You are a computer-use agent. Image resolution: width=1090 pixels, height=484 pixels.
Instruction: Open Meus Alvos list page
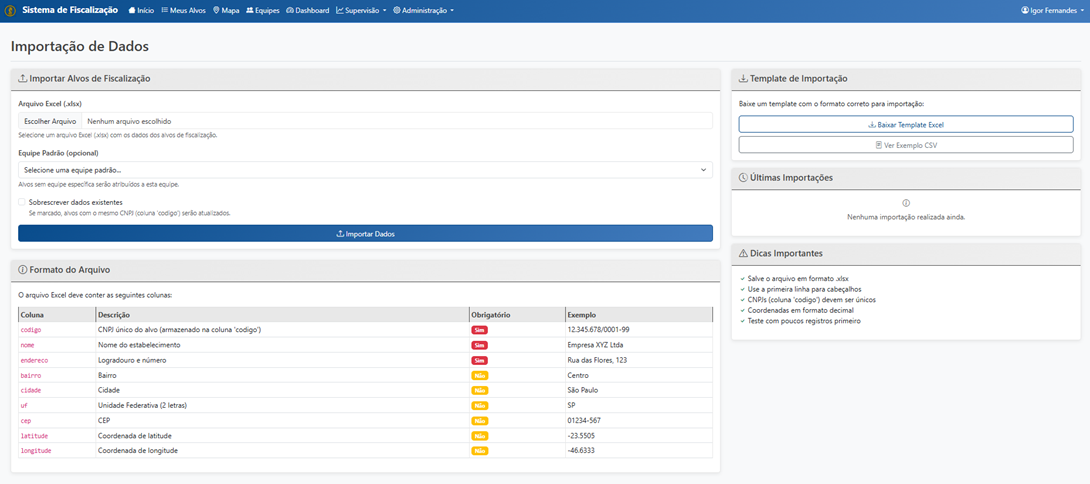pos(184,10)
